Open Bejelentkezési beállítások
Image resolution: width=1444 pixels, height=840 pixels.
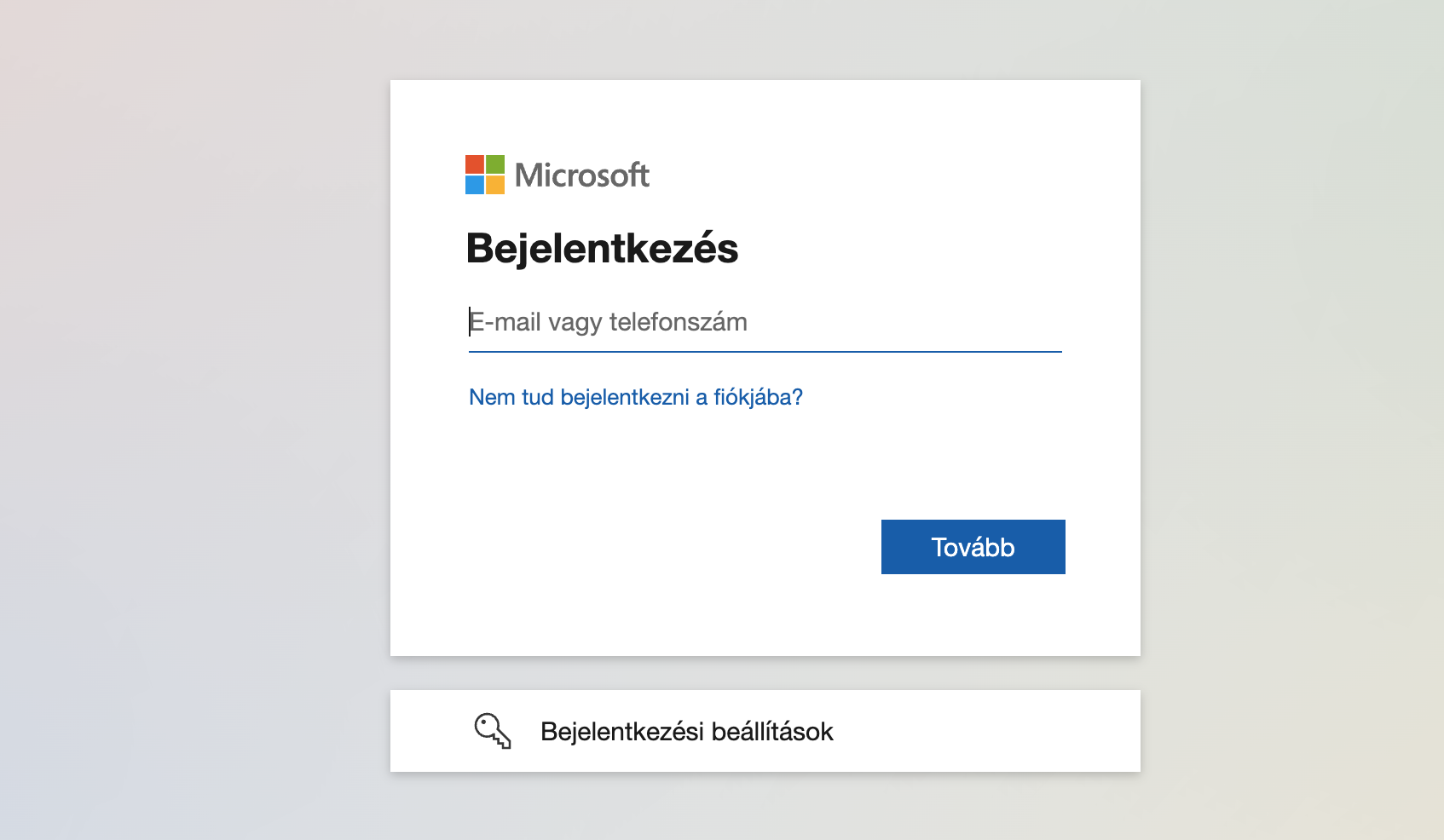[687, 730]
